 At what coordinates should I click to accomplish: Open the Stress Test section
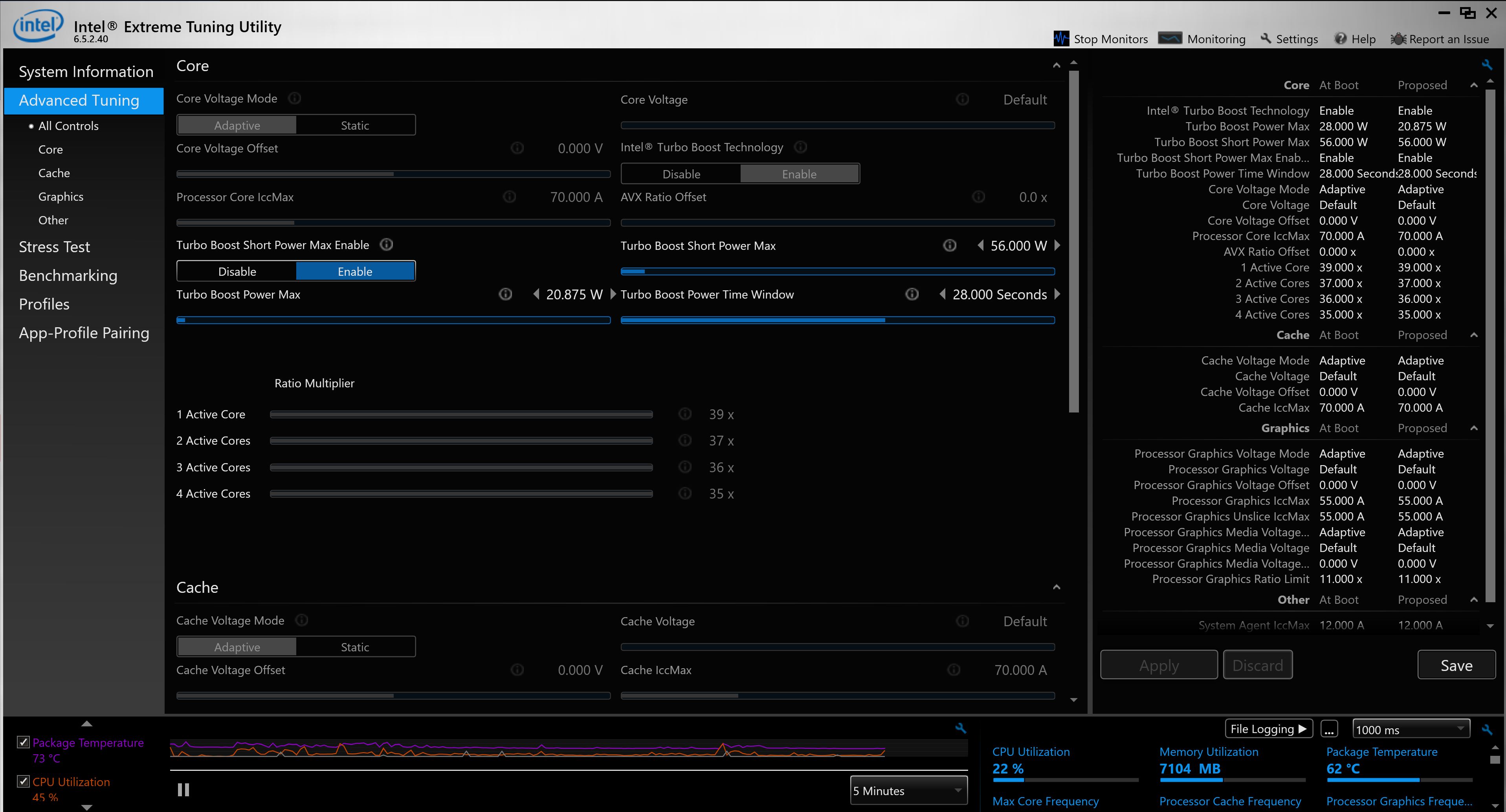point(54,247)
